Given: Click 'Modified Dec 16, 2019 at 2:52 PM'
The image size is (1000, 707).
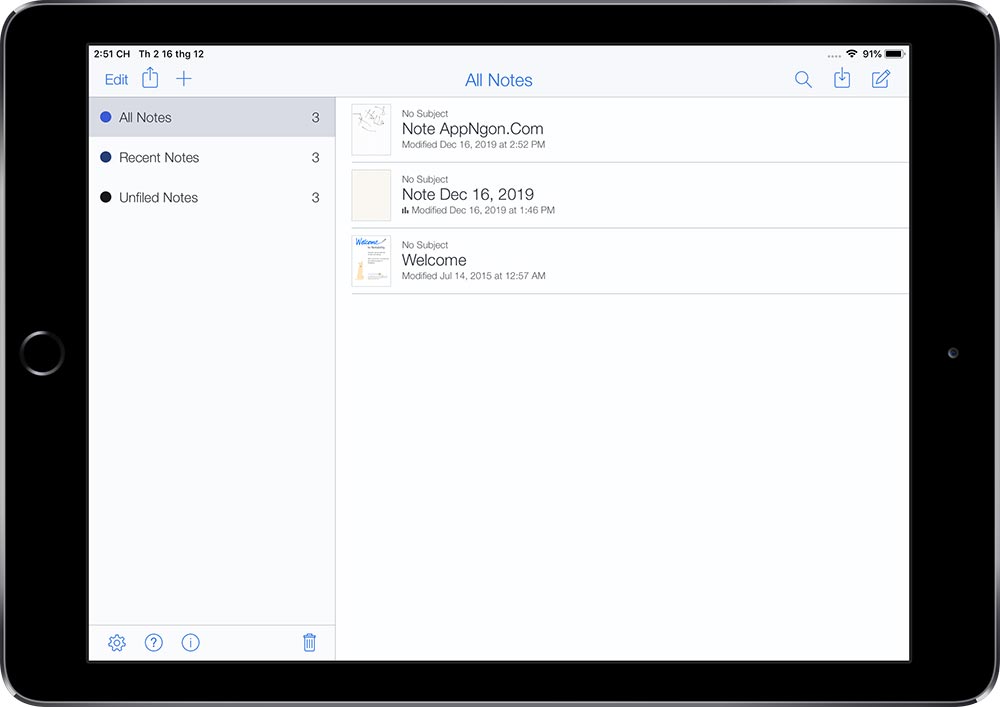Looking at the screenshot, I should click(473, 145).
